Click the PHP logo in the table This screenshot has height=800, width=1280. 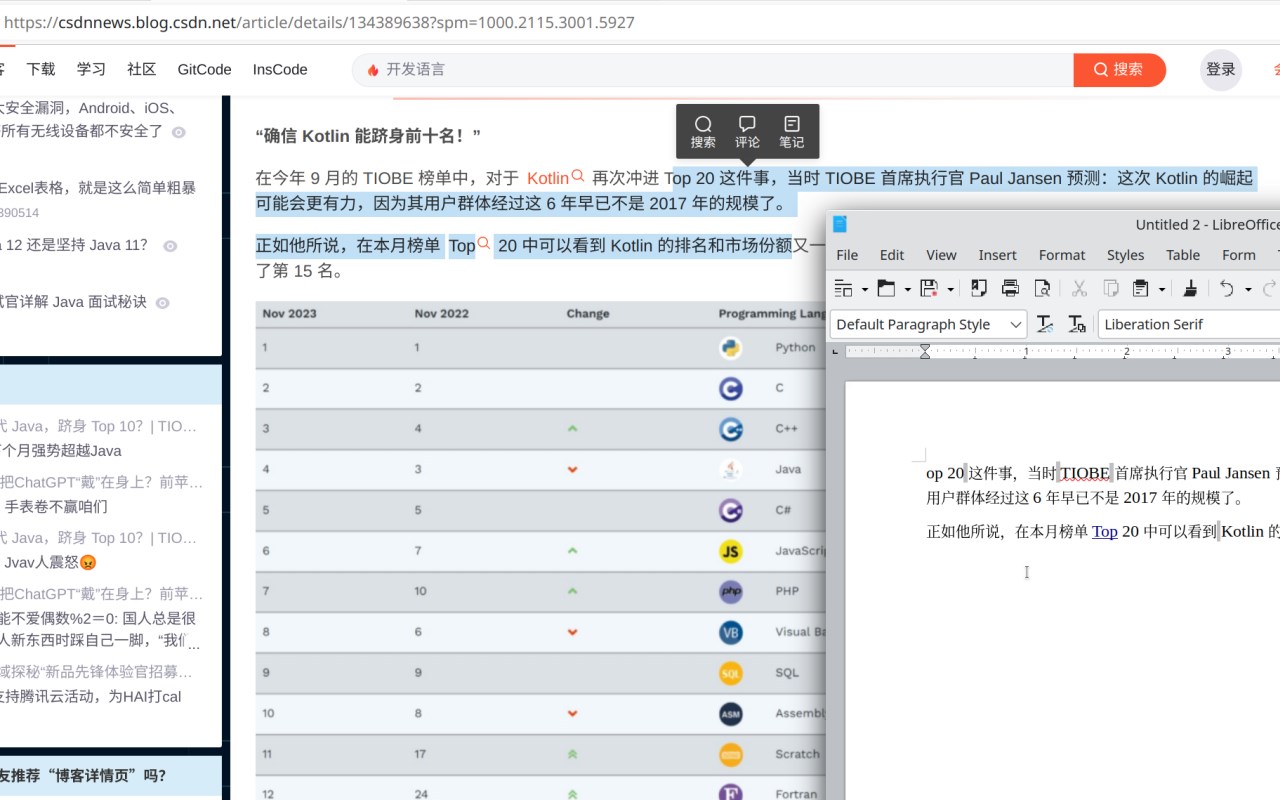click(731, 591)
